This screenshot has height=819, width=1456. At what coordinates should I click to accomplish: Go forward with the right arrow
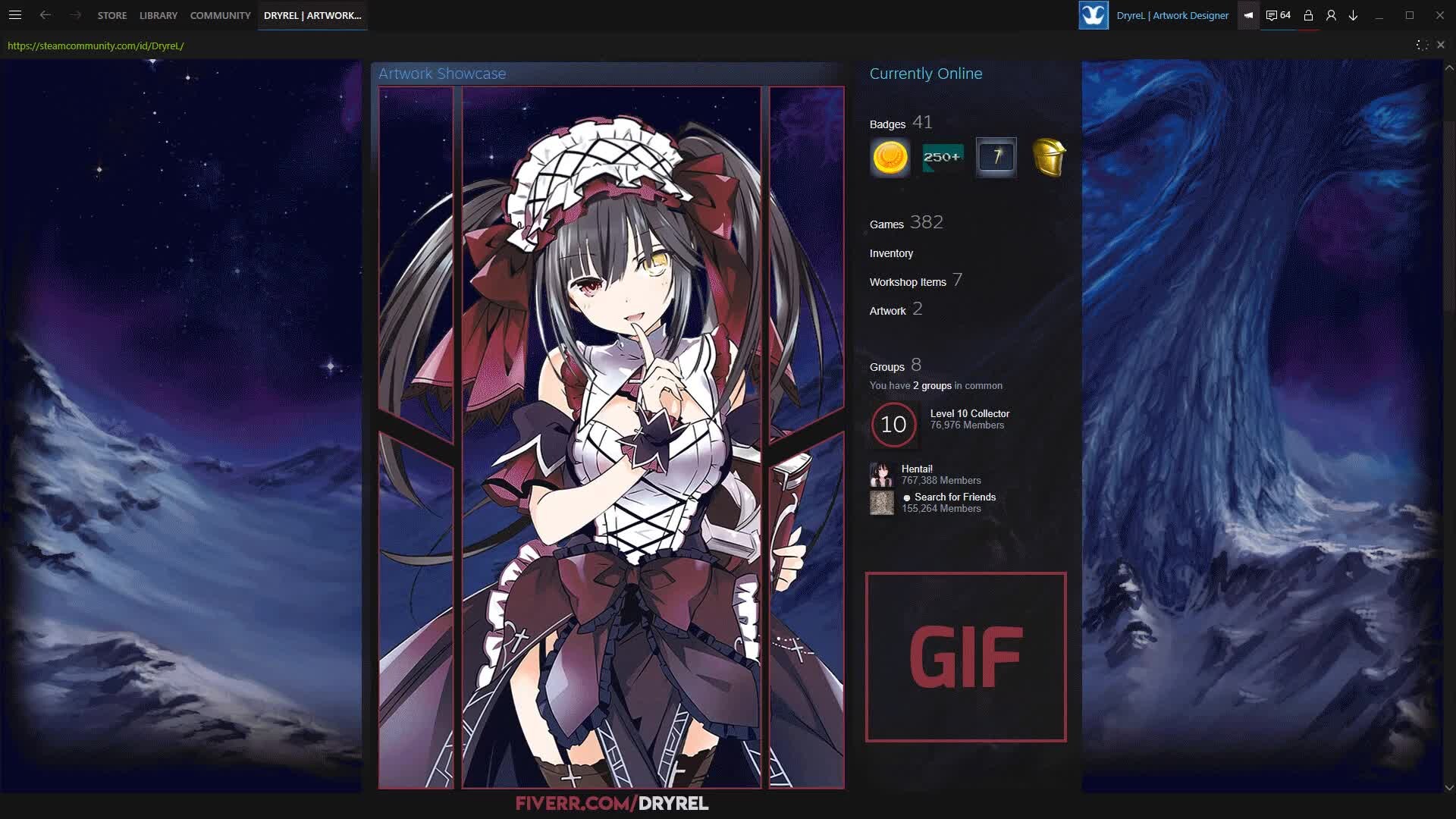click(75, 15)
